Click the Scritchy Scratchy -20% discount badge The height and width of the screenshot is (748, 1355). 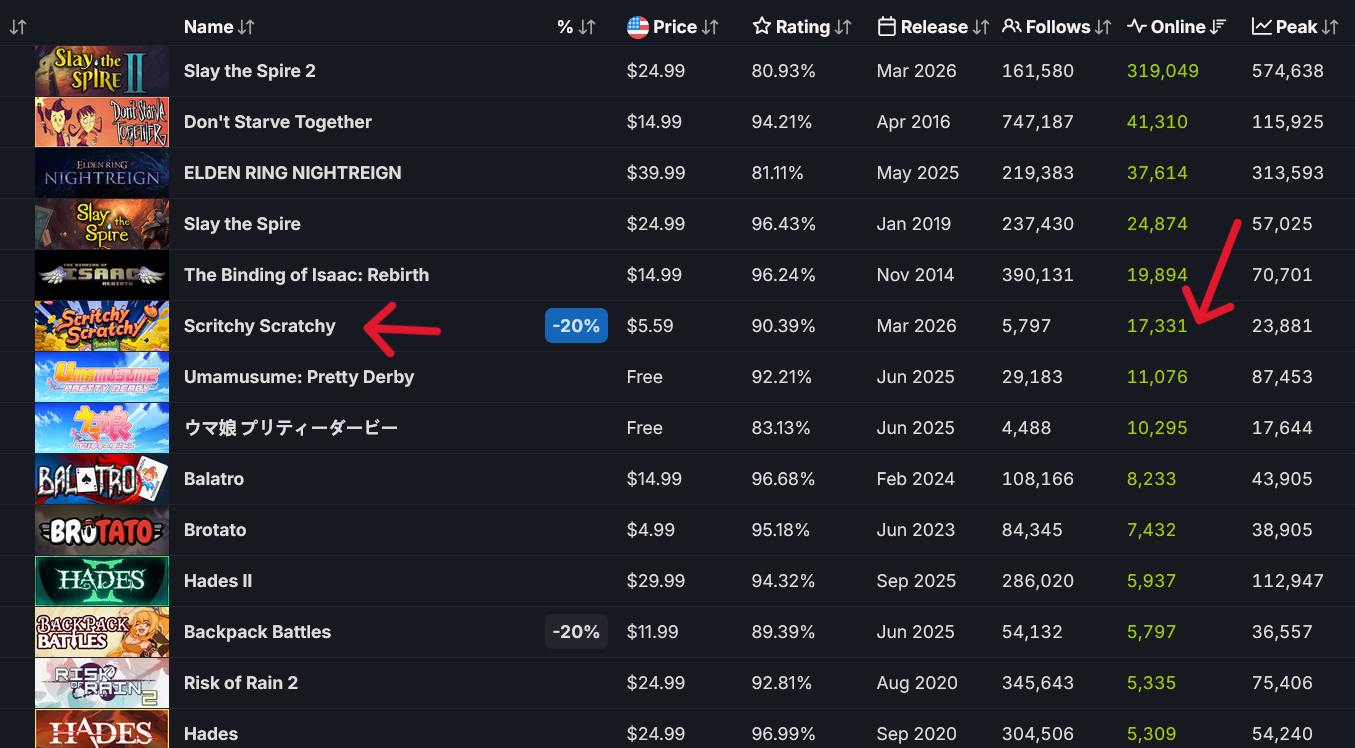click(x=576, y=326)
